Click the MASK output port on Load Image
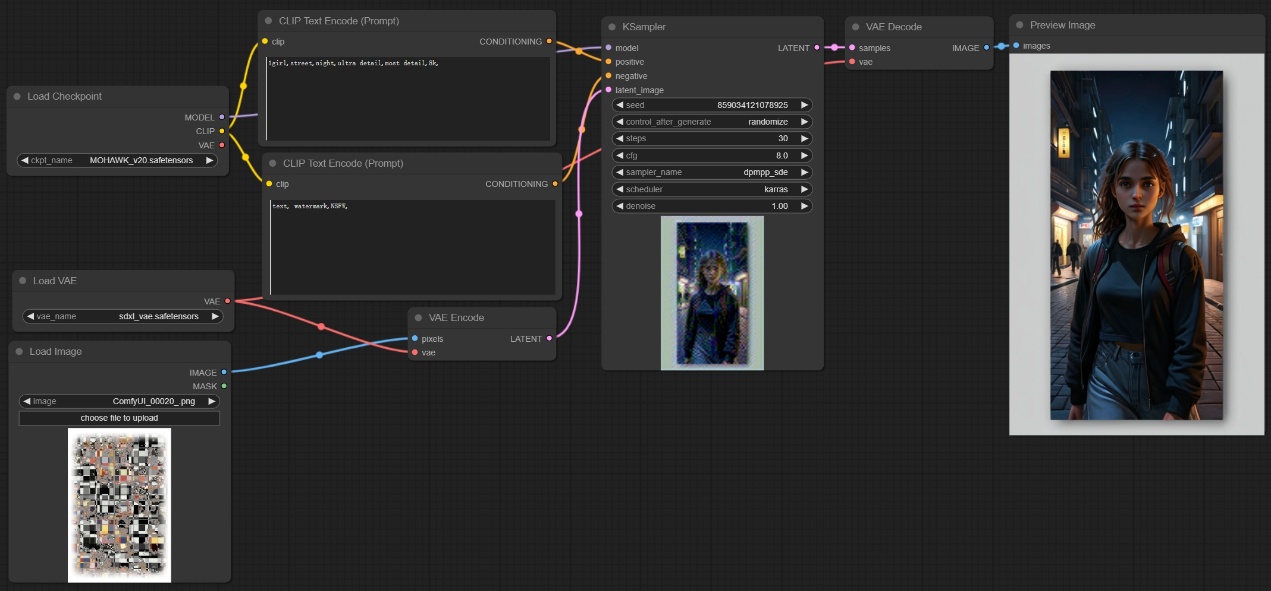This screenshot has width=1271, height=591. click(224, 386)
